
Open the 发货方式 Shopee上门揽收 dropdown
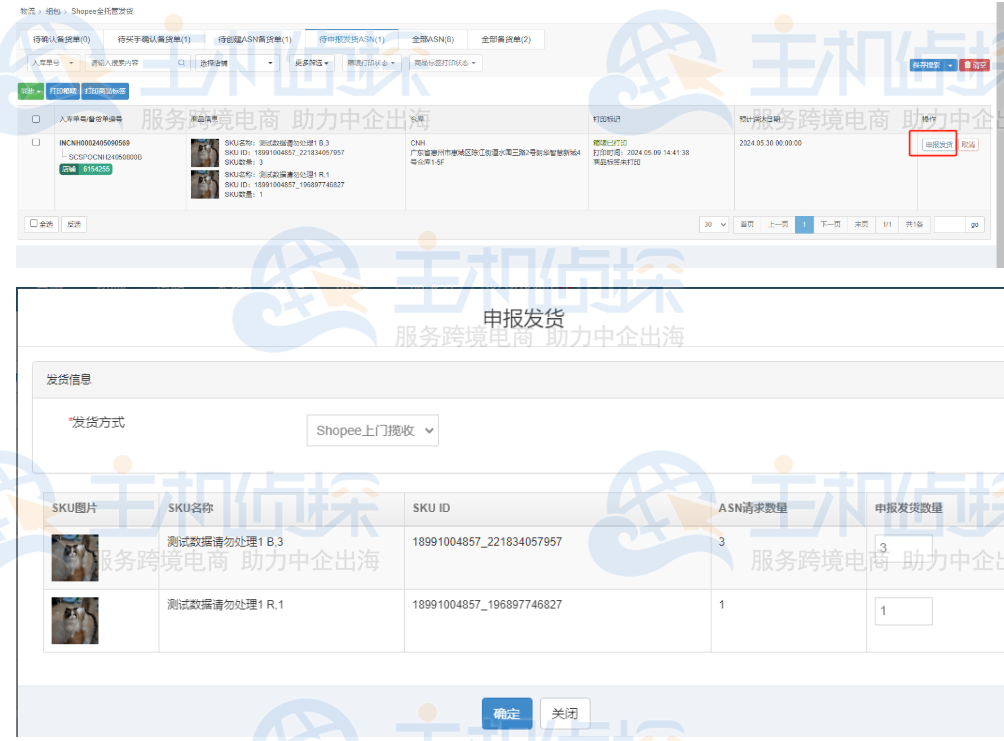[x=373, y=430]
